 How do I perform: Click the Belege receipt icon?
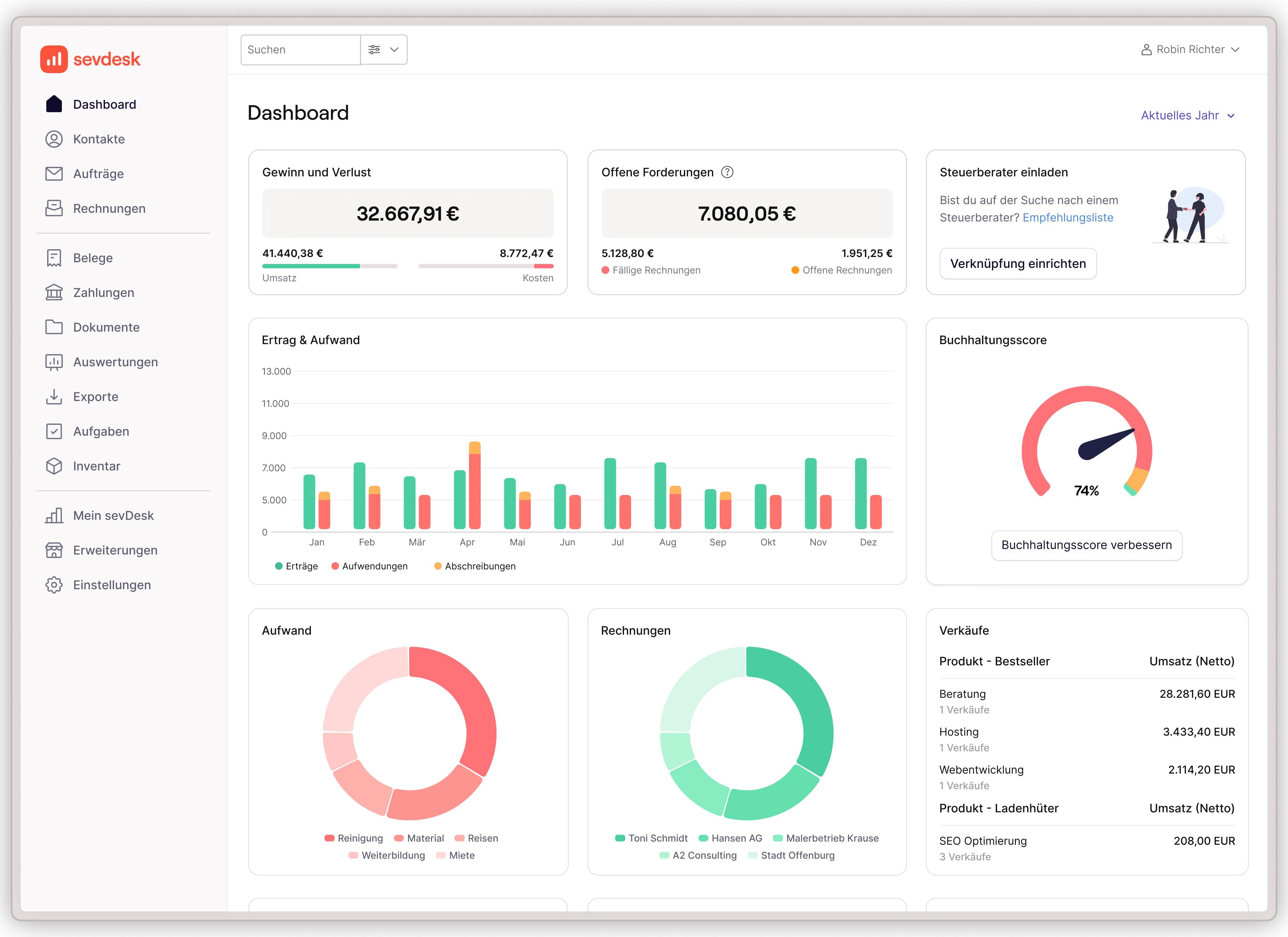point(54,258)
